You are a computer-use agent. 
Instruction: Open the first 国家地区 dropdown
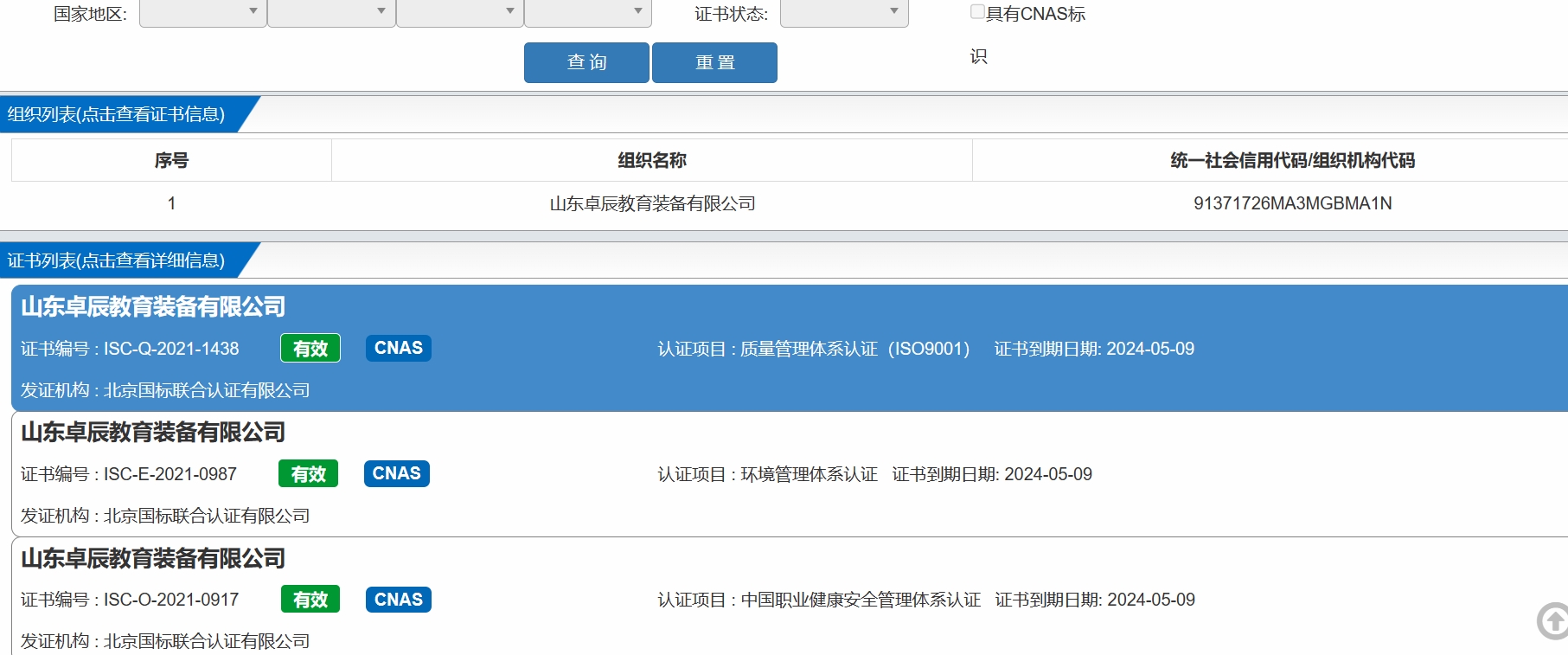(x=203, y=13)
